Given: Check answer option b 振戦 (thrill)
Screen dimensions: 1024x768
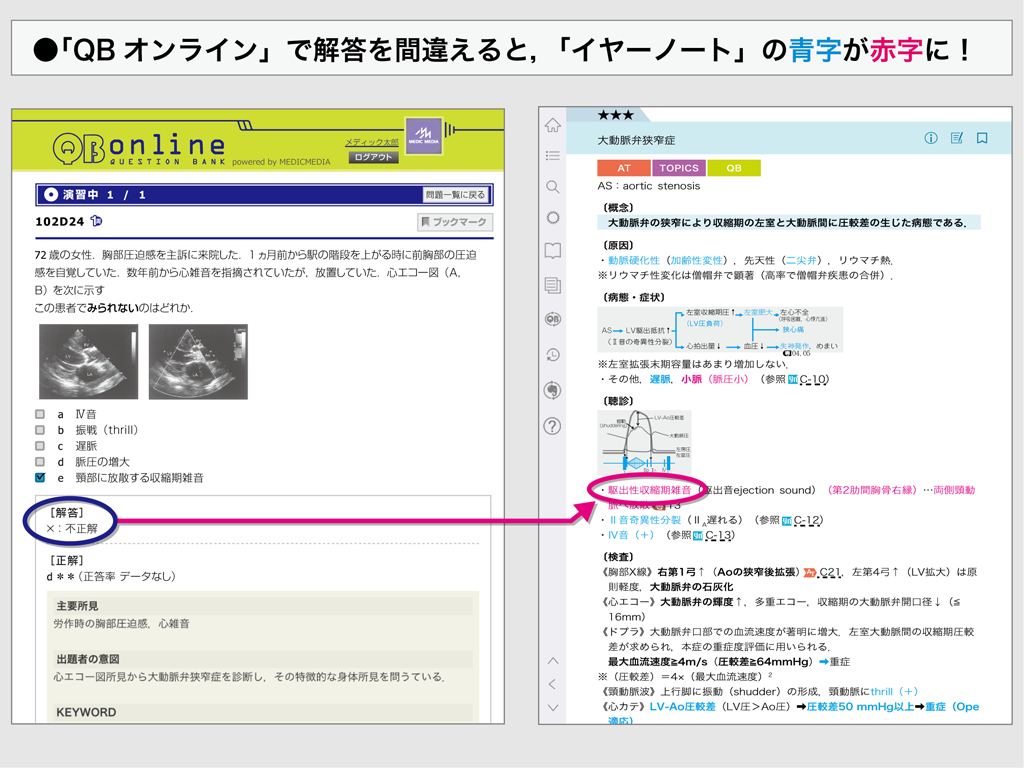Looking at the screenshot, I should [x=40, y=430].
